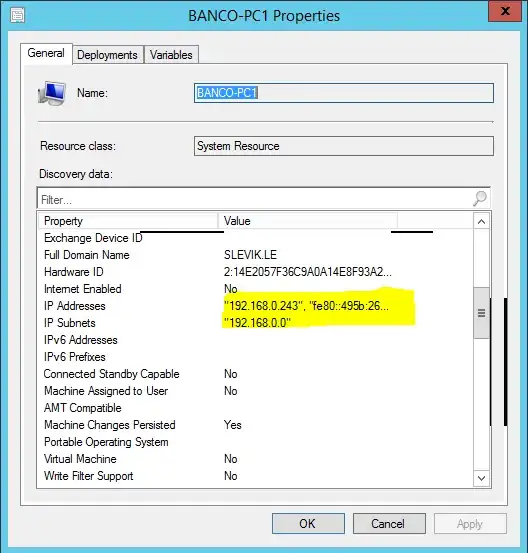The width and height of the screenshot is (528, 553).
Task: Click the "192.168.0.243" IP addresses value
Action: [306, 306]
